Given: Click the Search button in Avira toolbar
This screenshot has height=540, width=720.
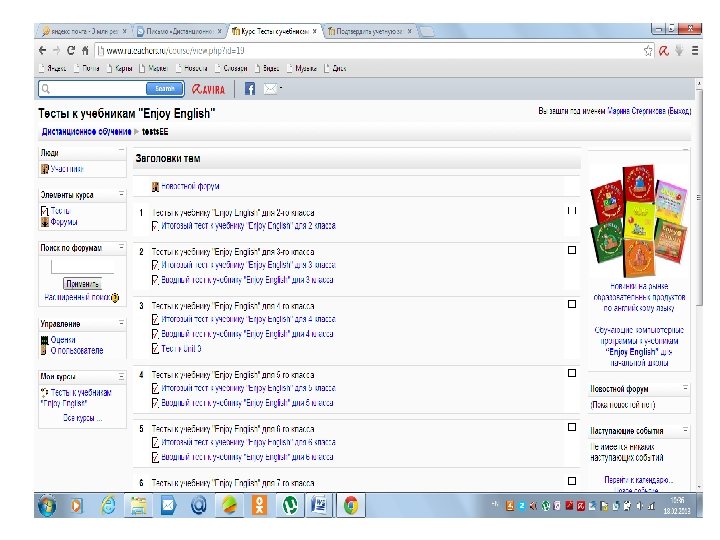Looking at the screenshot, I should pos(165,89).
